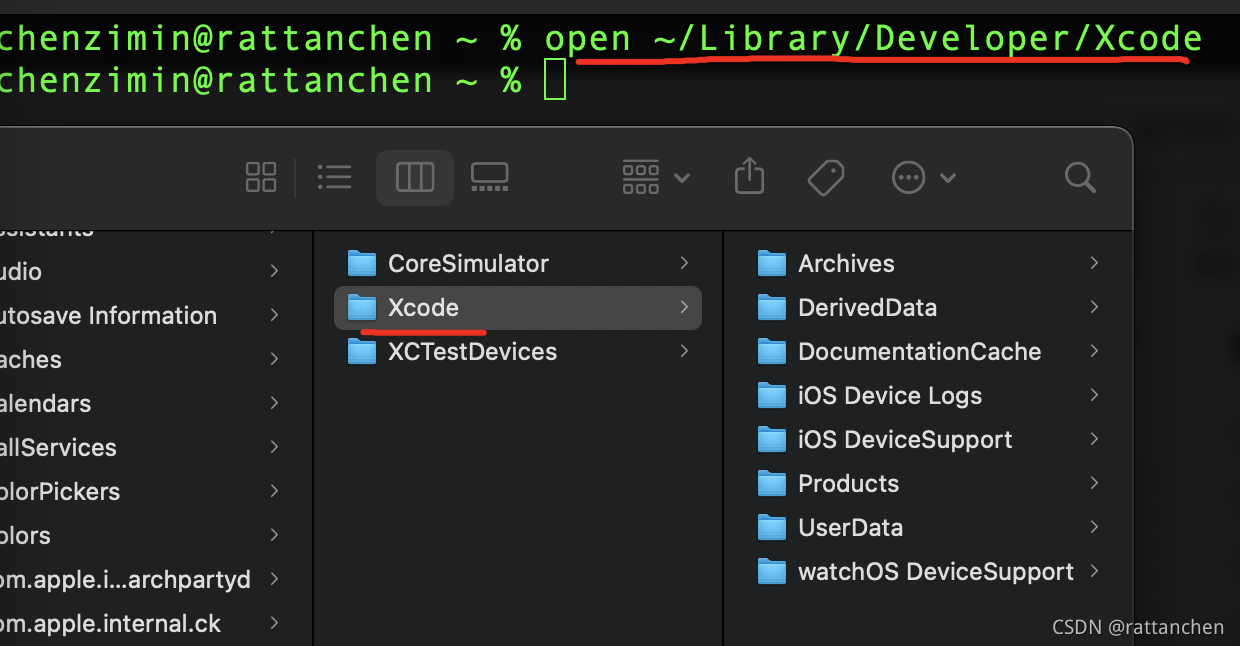This screenshot has height=646, width=1240.
Task: Select the CoreSimulator folder name
Action: pos(468,263)
